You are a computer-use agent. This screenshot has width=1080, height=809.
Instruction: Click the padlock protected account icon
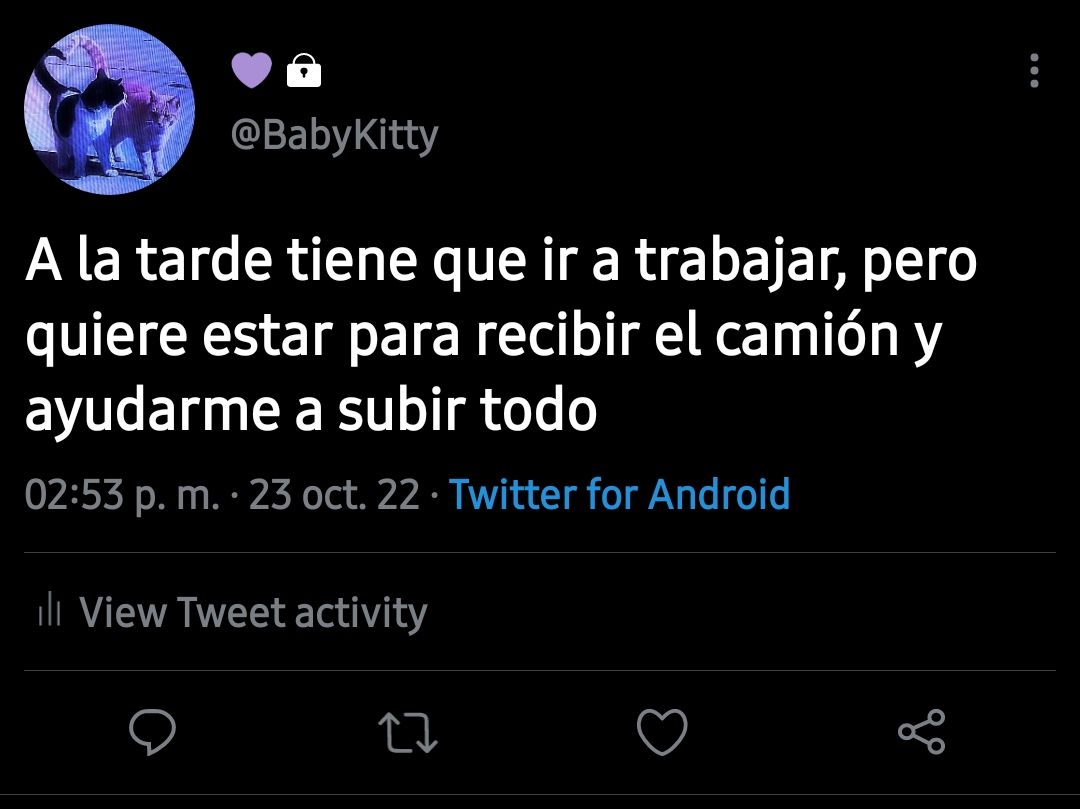(304, 70)
